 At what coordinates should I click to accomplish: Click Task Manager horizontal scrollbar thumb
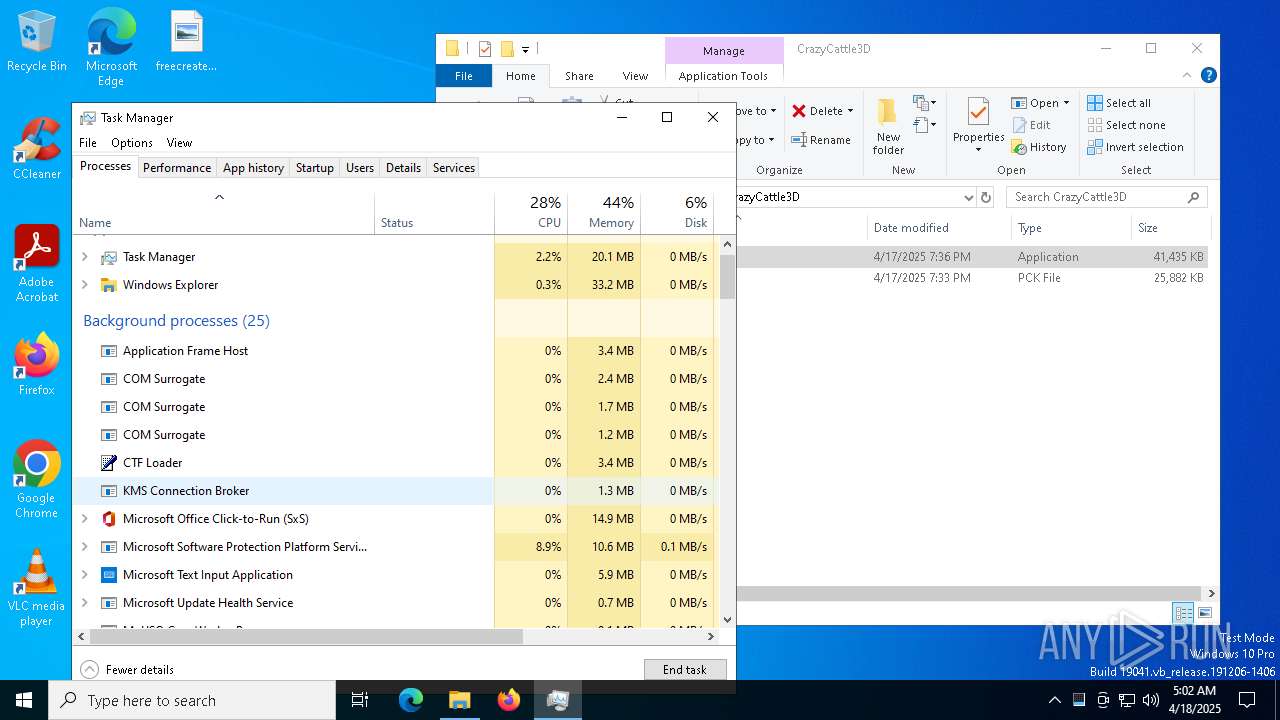click(x=306, y=636)
